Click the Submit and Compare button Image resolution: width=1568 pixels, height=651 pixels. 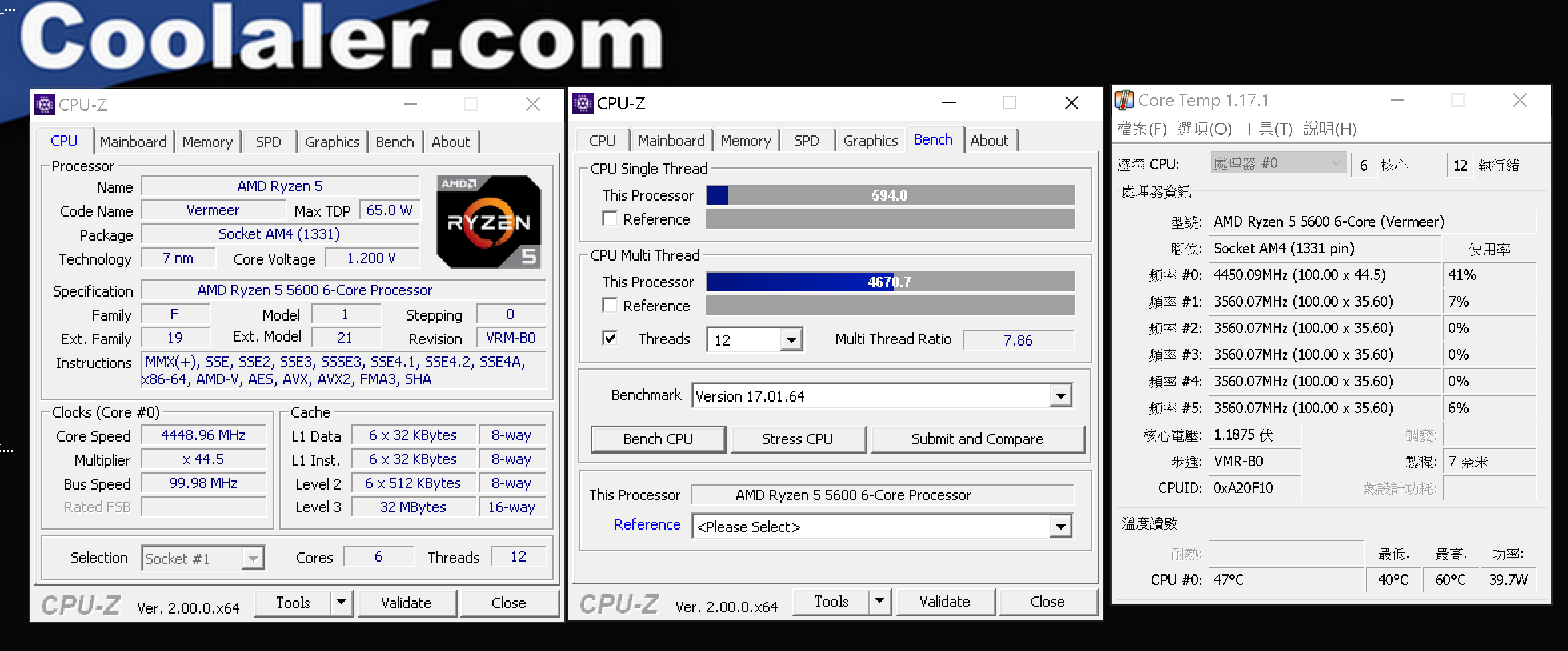(x=978, y=439)
